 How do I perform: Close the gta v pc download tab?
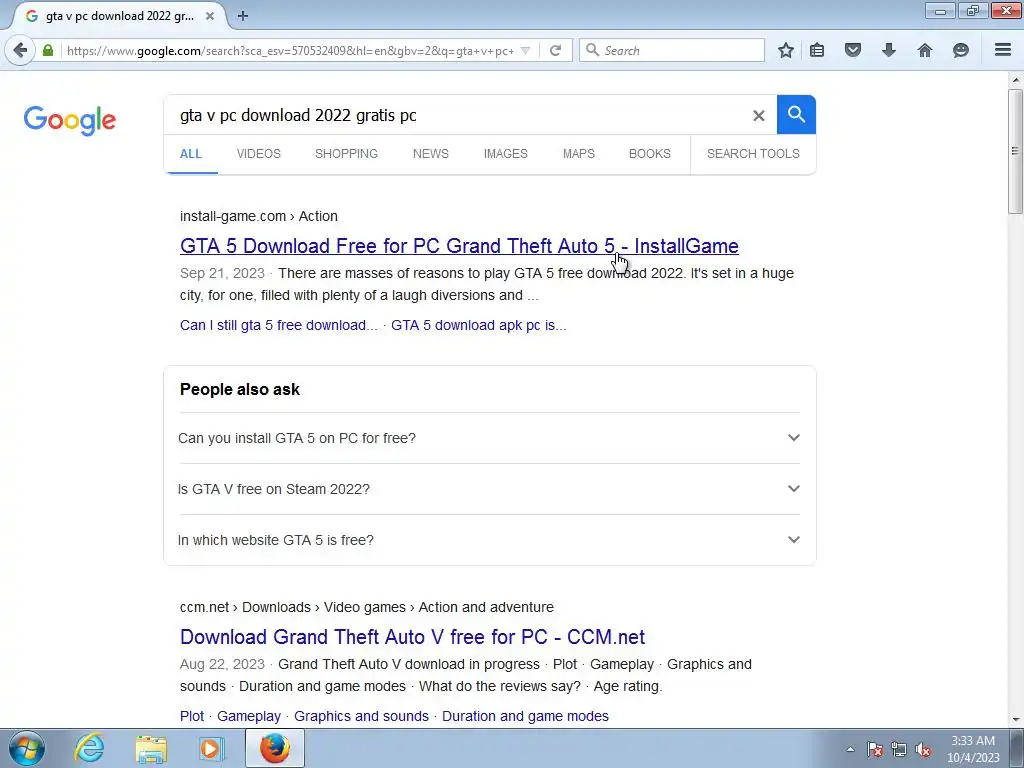pos(210,16)
